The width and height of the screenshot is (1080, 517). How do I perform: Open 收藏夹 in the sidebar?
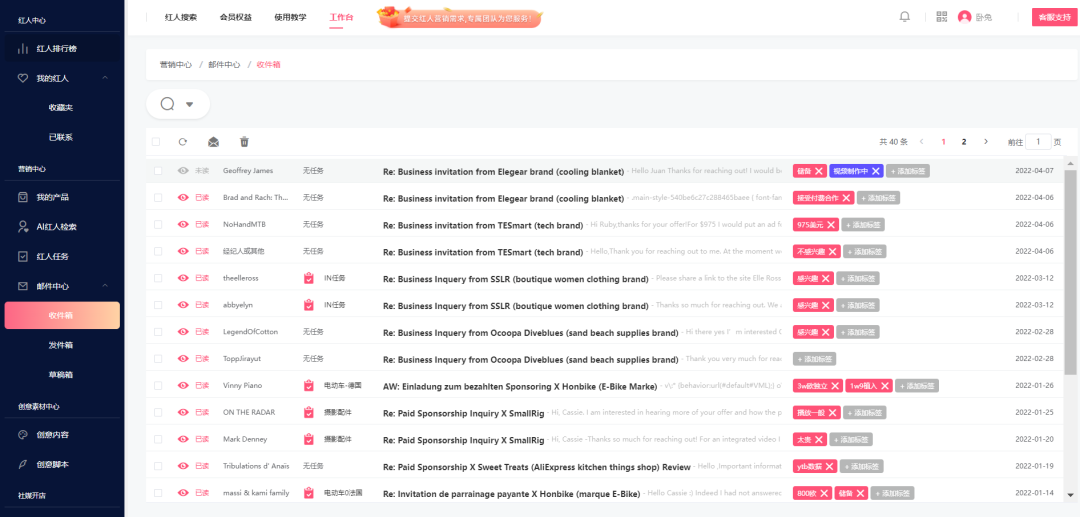pos(61,108)
